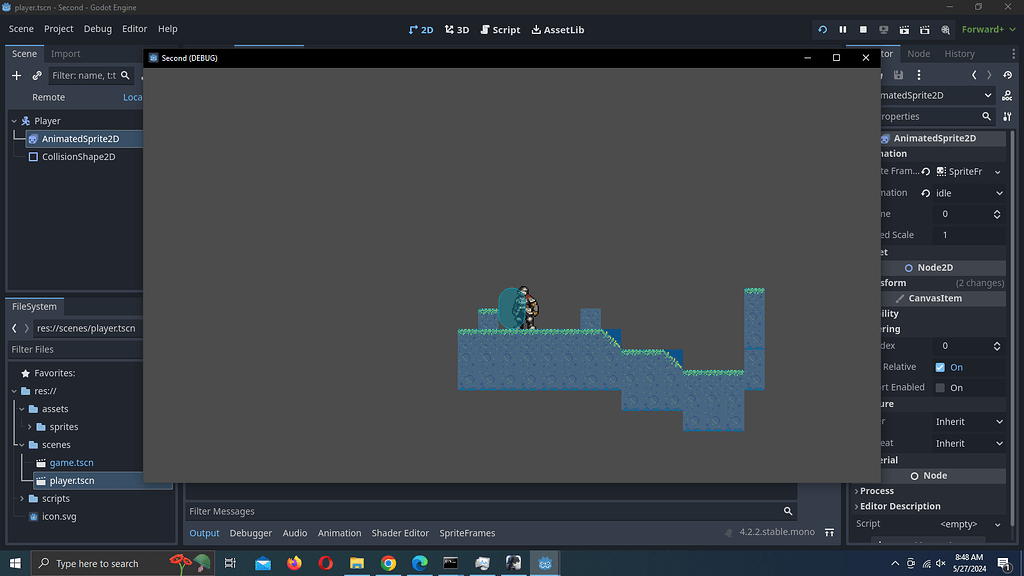Go forward in FileSystem path history

27,328
